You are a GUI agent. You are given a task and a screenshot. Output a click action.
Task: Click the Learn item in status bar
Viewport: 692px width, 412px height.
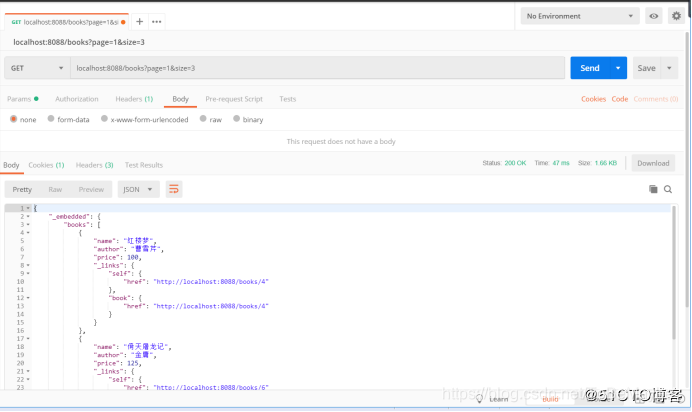pyautogui.click(x=493, y=399)
